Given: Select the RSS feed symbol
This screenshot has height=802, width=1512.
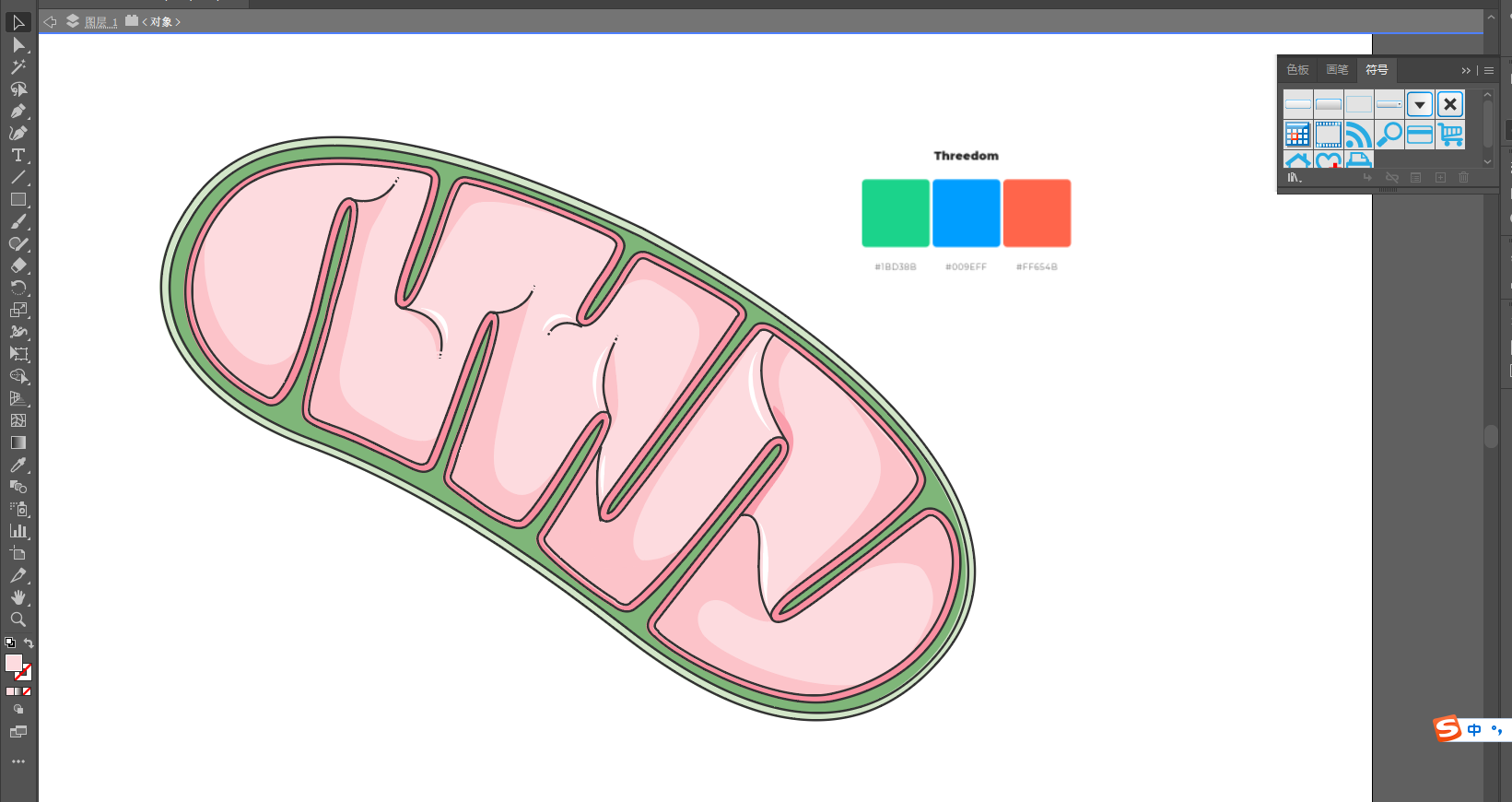Looking at the screenshot, I should (x=1359, y=135).
